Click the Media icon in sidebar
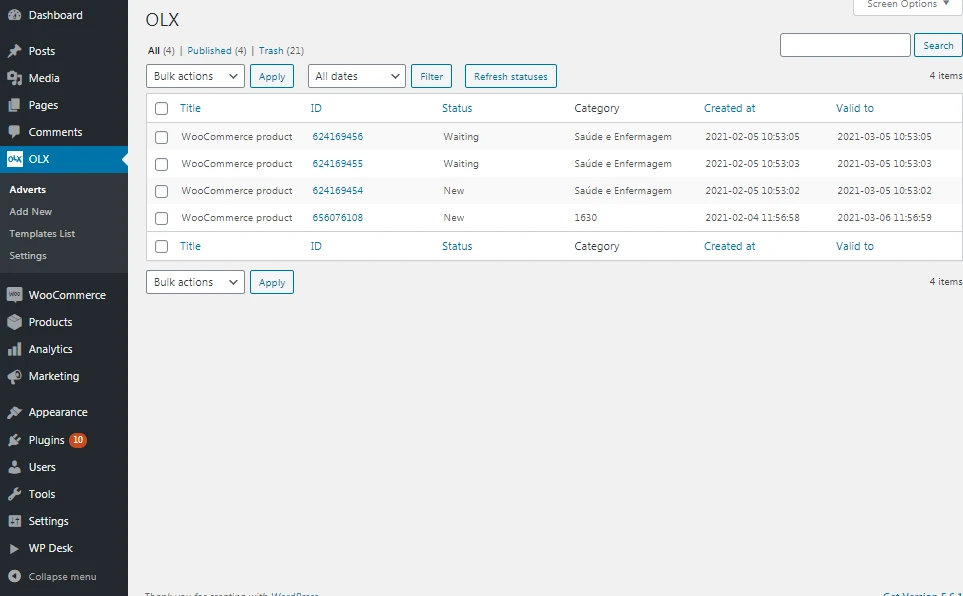Viewport: 963px width, 596px height. (15, 78)
